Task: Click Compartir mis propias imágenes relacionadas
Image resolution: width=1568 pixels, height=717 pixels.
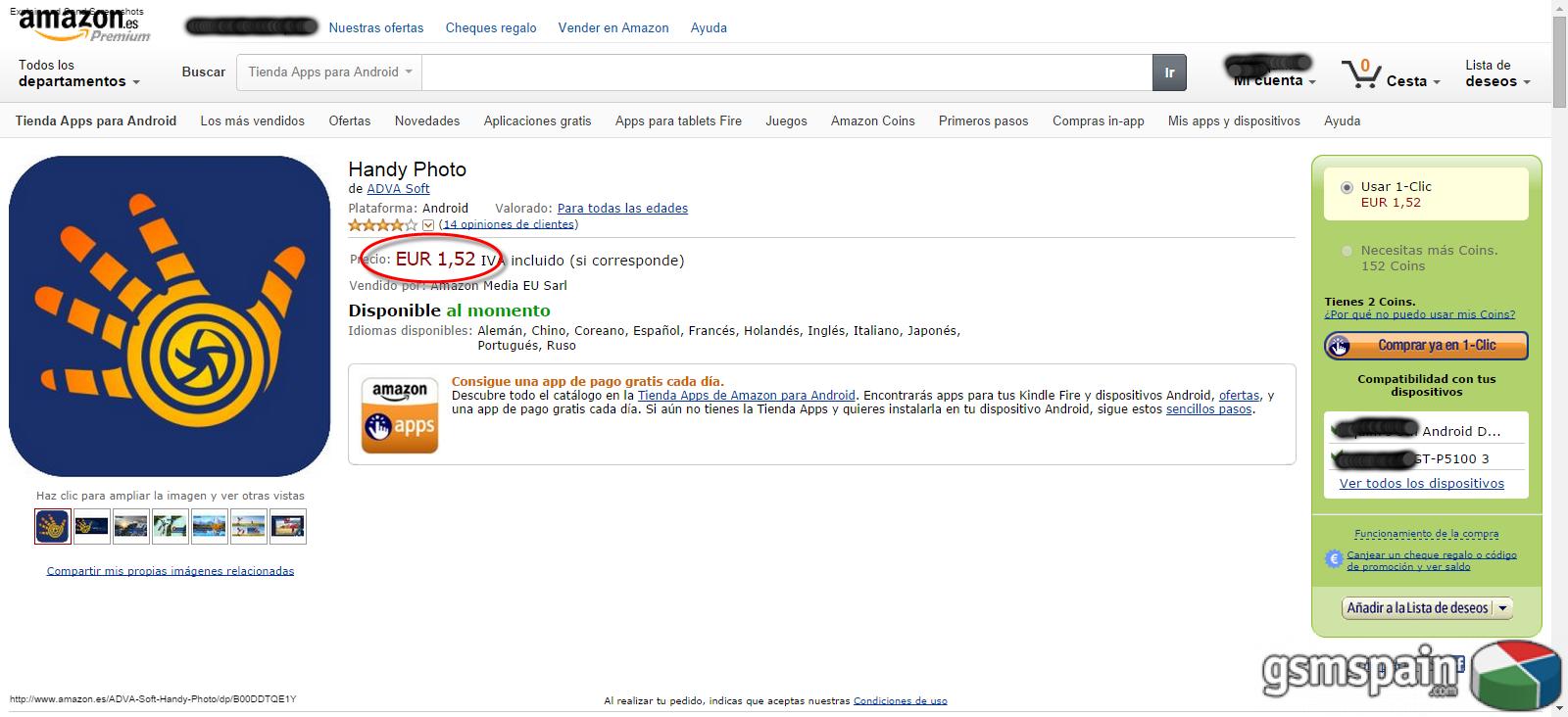Action: pyautogui.click(x=171, y=571)
